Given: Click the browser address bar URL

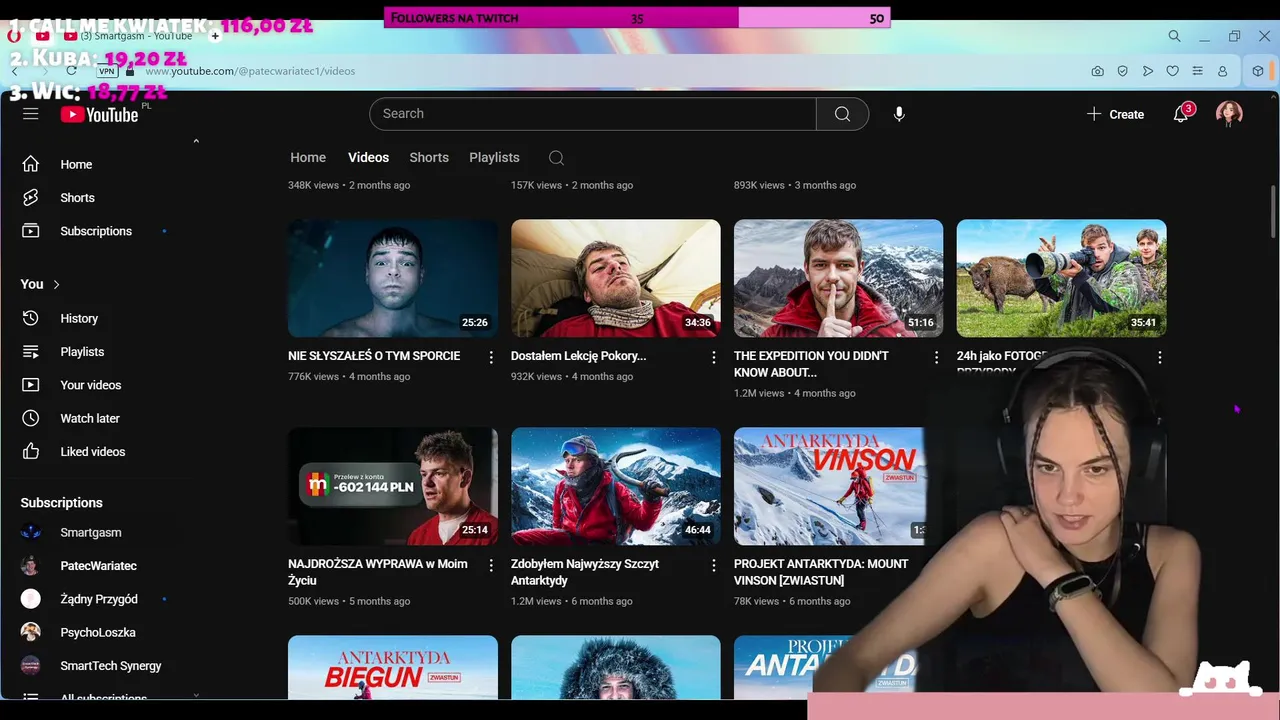Looking at the screenshot, I should click(x=250, y=71).
